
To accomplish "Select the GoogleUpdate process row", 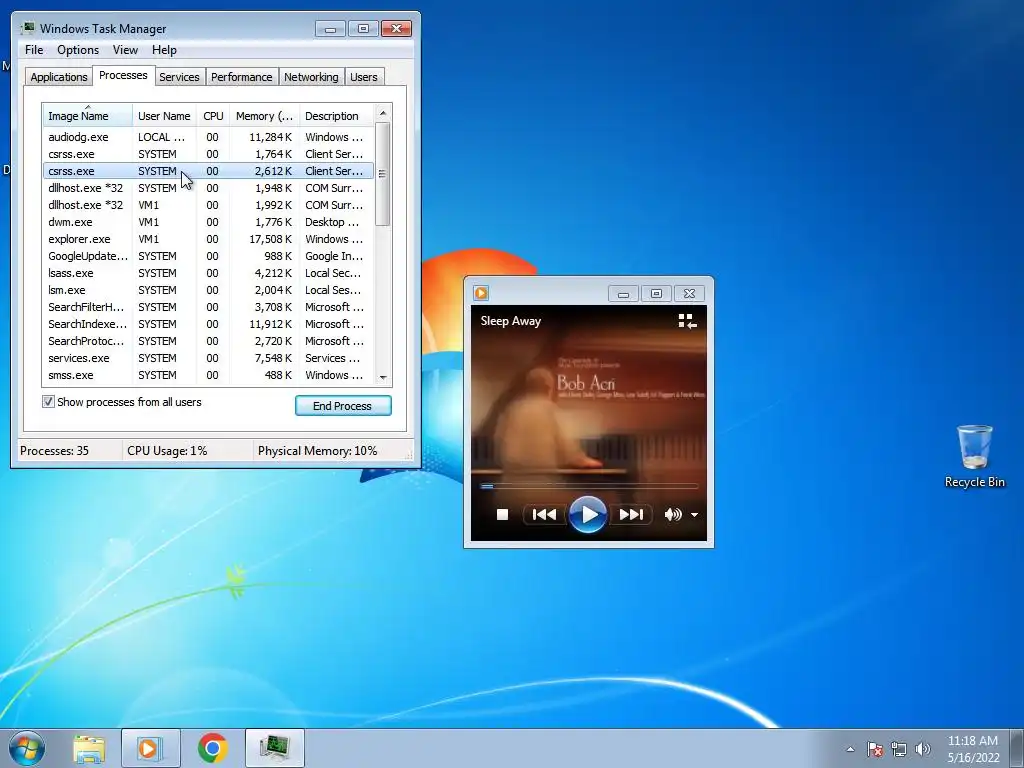I will click(x=208, y=256).
